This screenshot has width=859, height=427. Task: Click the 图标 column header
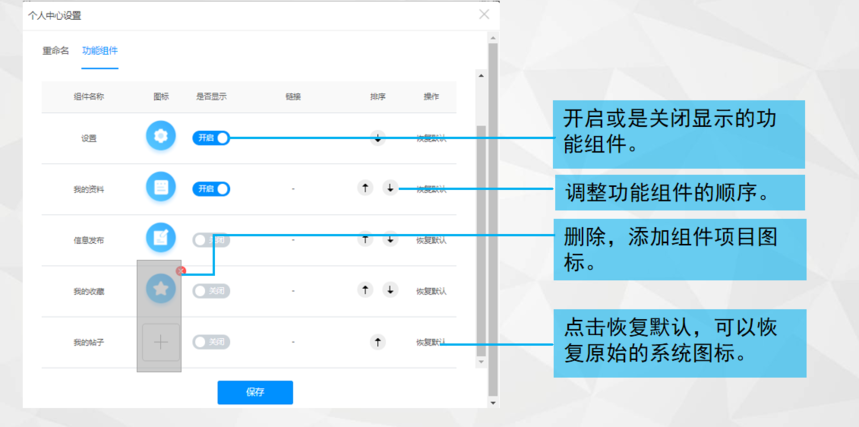pos(161,96)
